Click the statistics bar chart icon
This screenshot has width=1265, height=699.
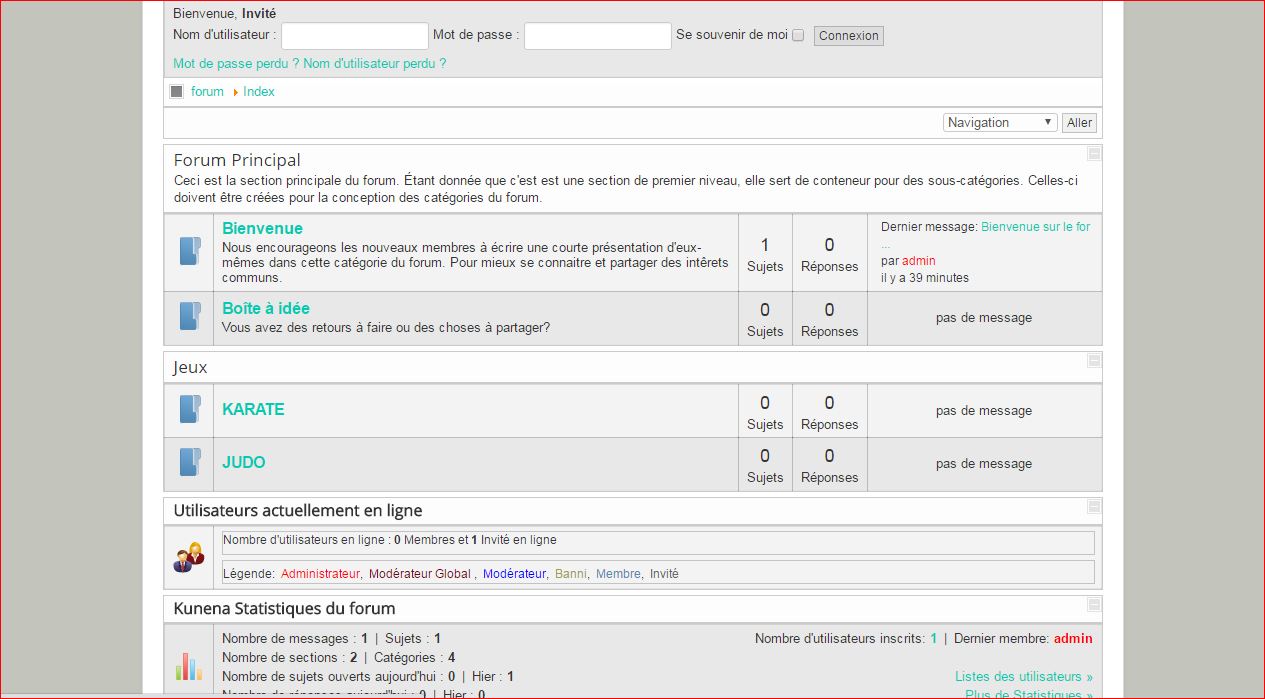[x=188, y=666]
